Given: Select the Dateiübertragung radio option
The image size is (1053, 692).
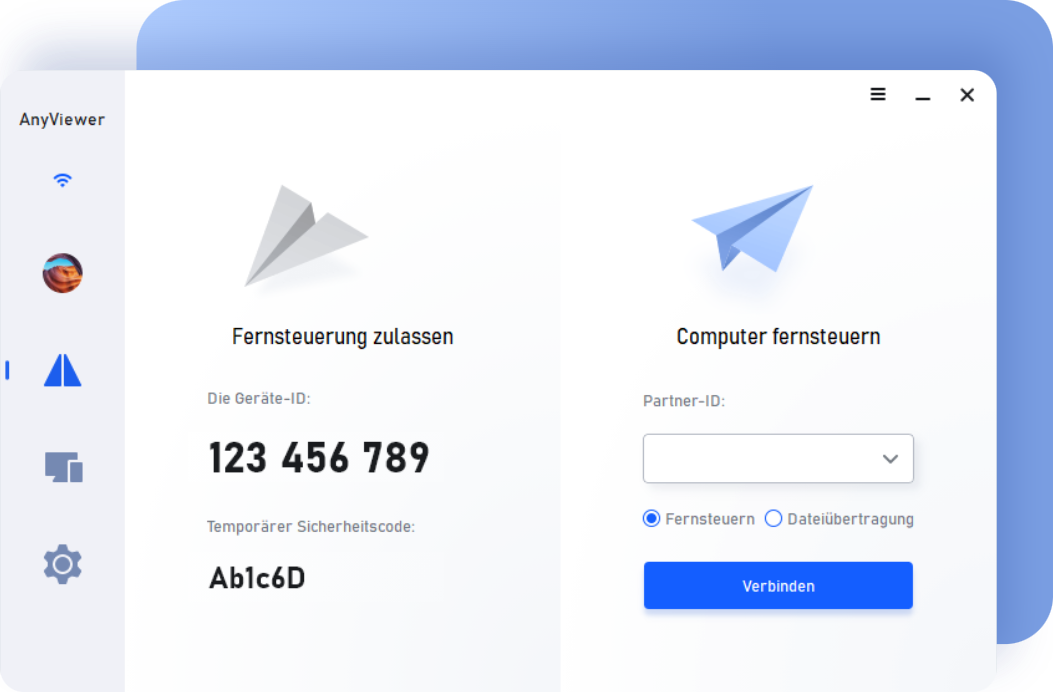Looking at the screenshot, I should [839, 519].
